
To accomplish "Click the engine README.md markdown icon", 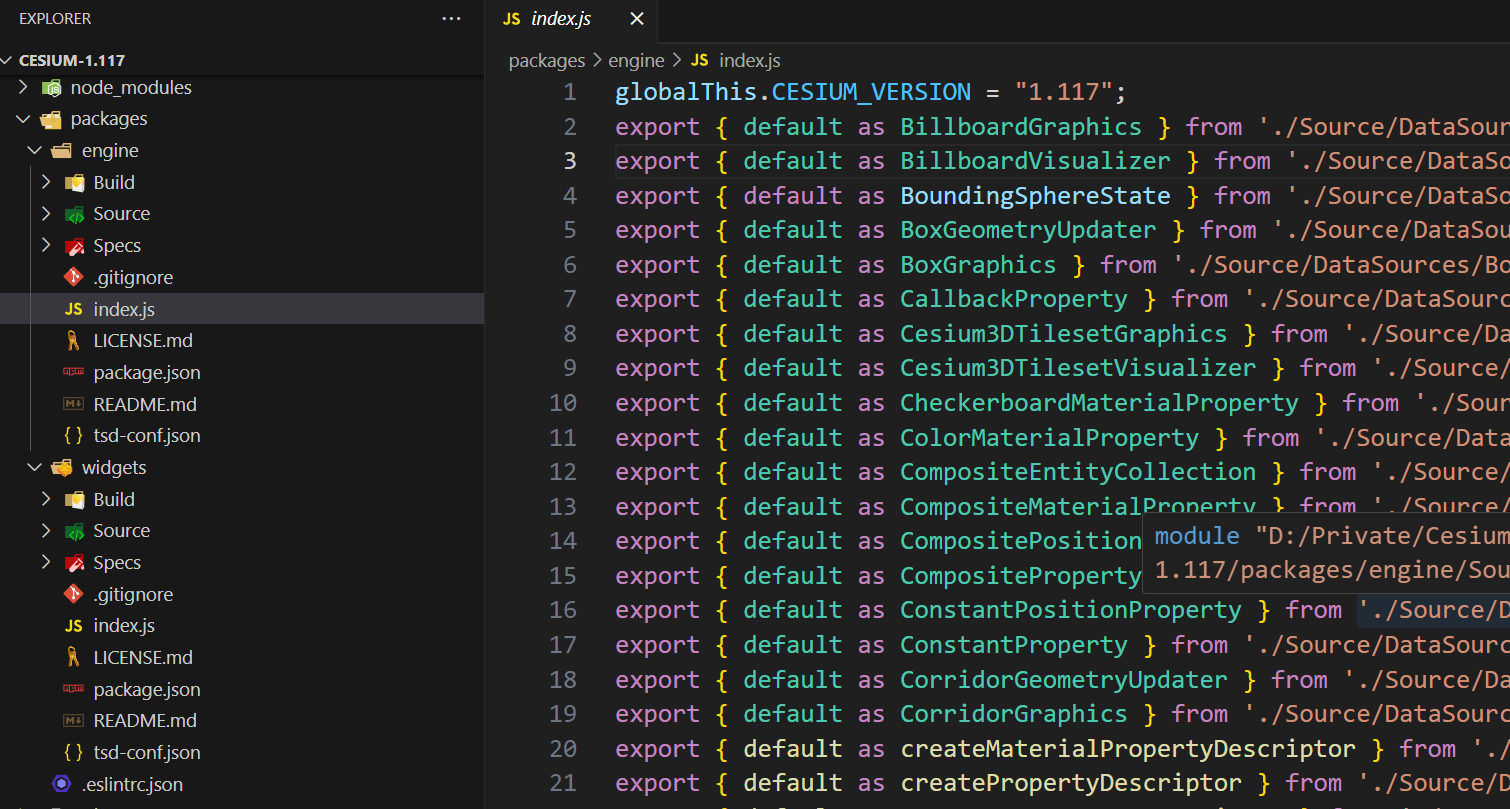I will (73, 404).
